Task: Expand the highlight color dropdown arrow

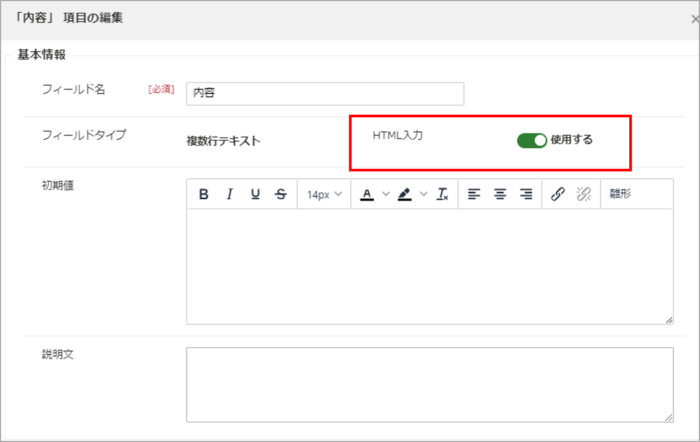Action: pyautogui.click(x=424, y=194)
